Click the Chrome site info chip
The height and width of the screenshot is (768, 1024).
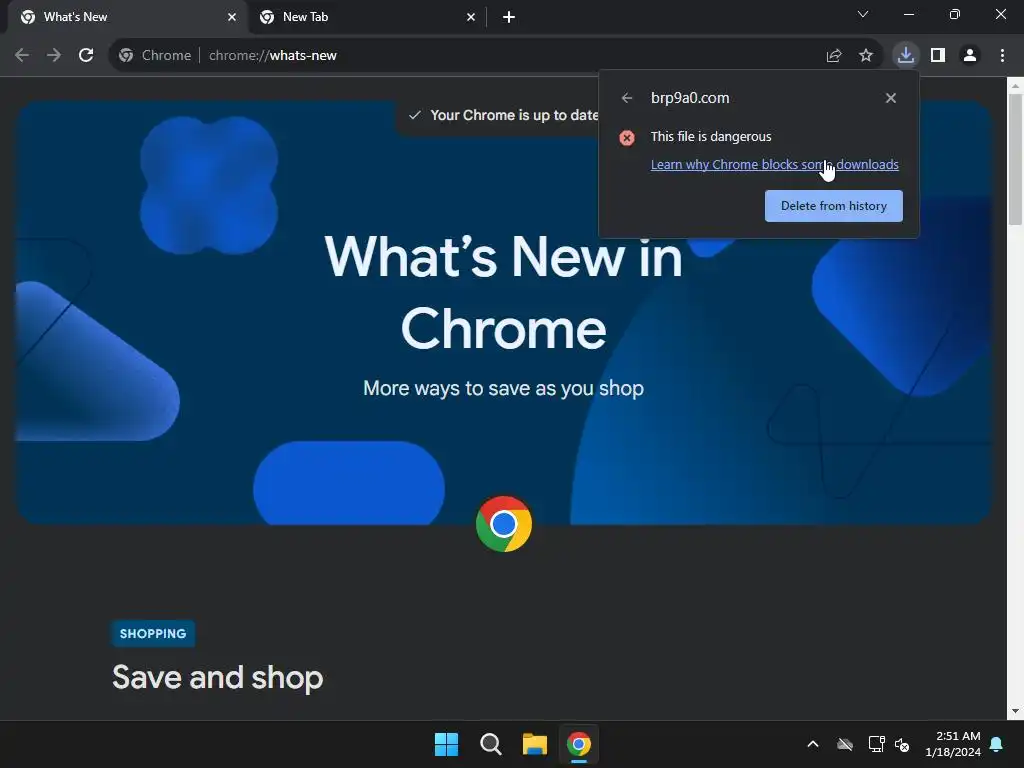(155, 56)
